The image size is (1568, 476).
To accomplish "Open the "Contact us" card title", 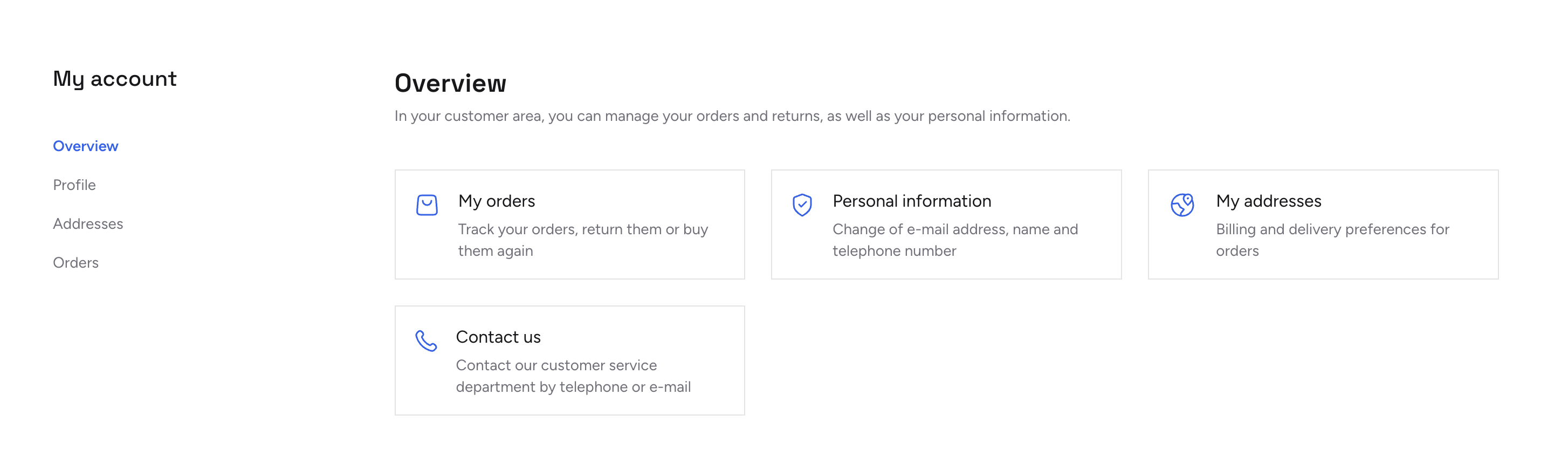I will pyautogui.click(x=498, y=337).
